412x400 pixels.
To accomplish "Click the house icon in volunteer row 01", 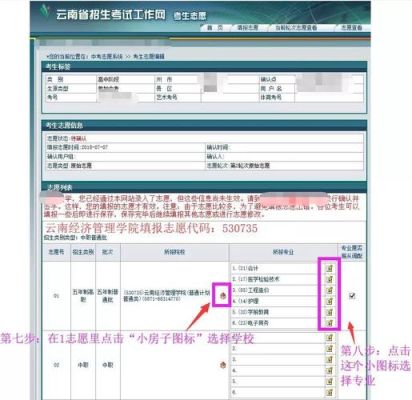I will coord(223,295).
